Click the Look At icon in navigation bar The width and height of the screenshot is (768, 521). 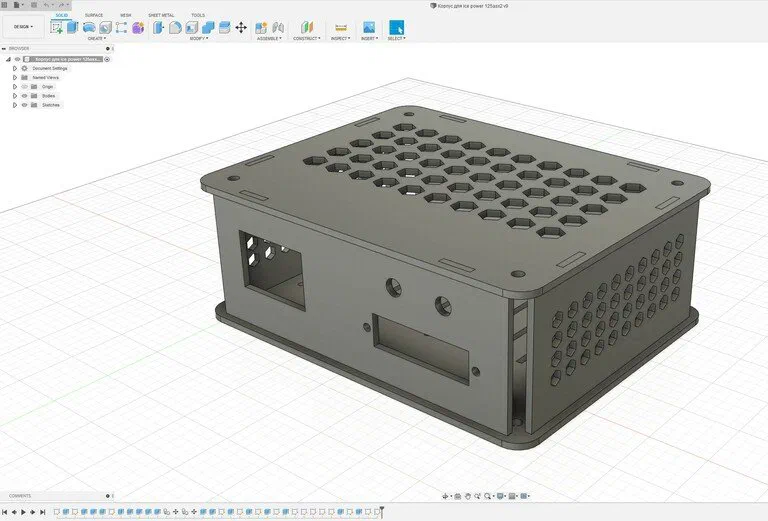click(x=457, y=496)
